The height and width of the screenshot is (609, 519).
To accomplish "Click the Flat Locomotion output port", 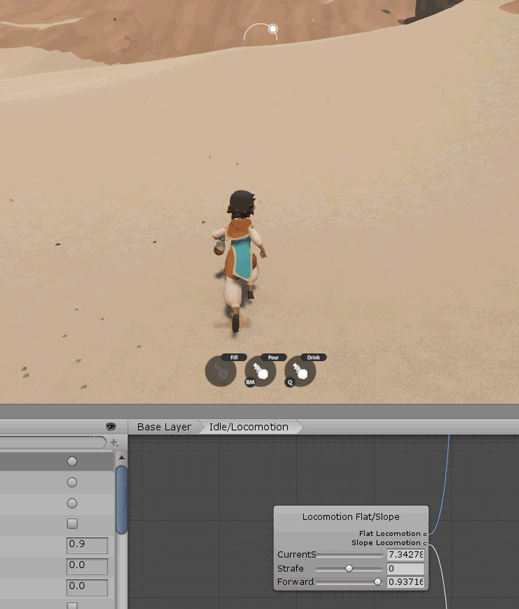I will 425,534.
